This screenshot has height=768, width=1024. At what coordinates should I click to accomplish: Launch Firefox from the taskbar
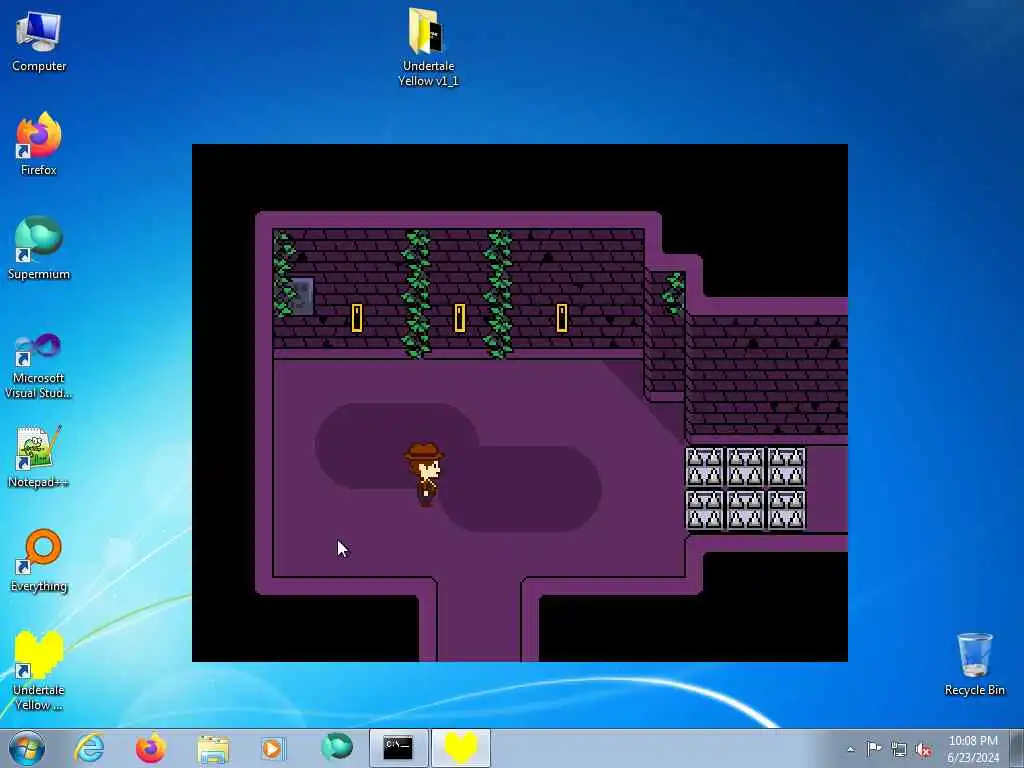150,748
